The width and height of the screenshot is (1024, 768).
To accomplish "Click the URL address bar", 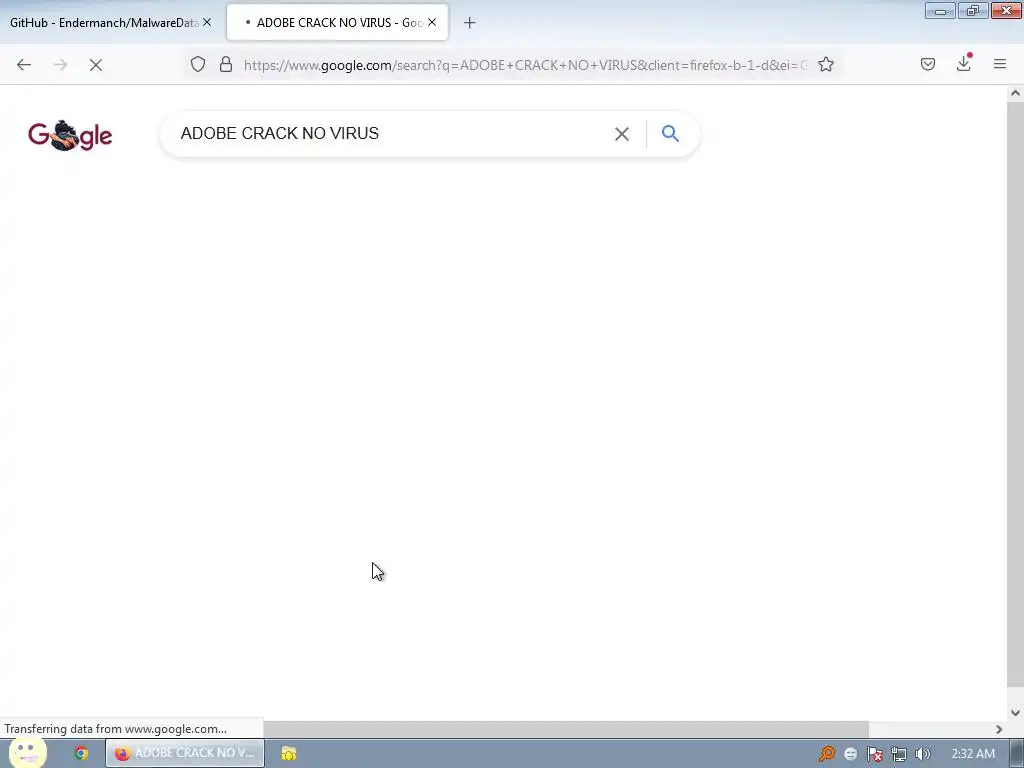I will (x=526, y=65).
